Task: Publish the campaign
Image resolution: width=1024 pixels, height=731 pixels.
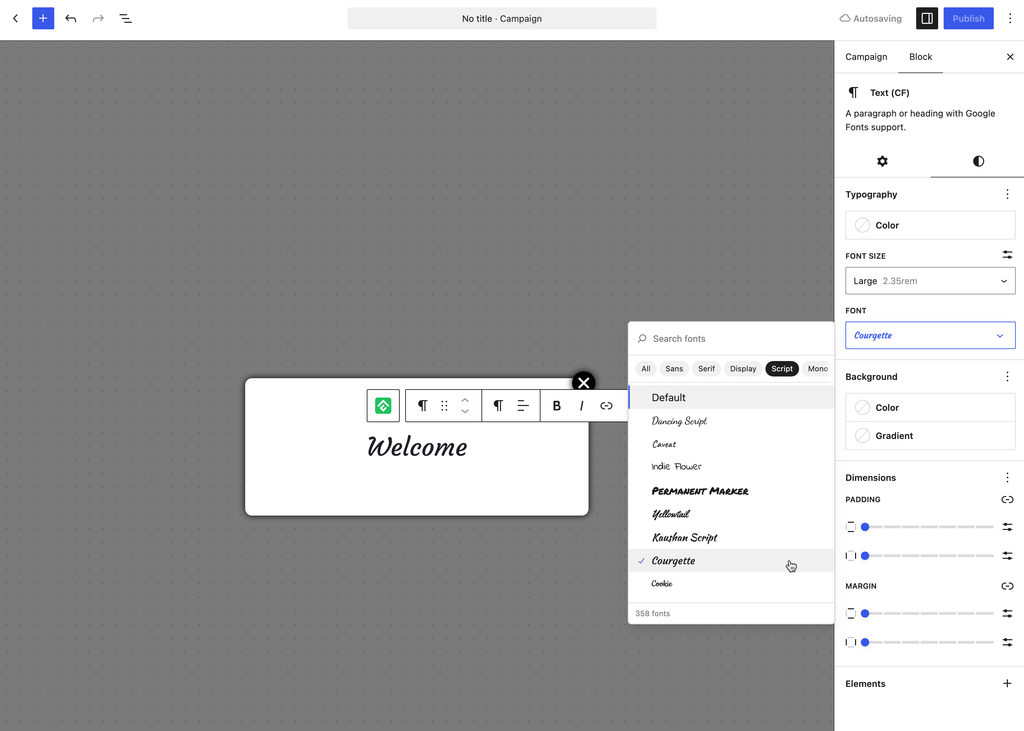Action: pos(968,18)
